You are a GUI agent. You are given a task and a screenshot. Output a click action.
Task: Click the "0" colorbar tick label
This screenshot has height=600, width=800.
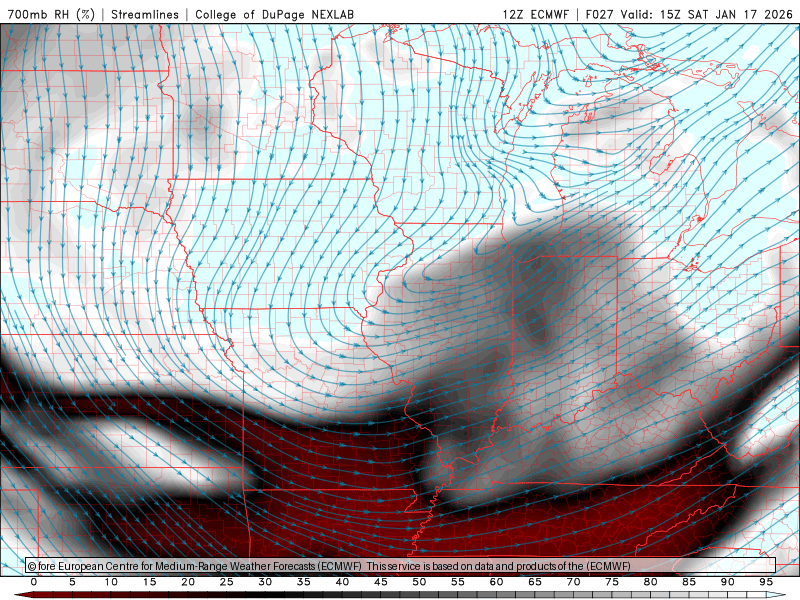[x=34, y=582]
